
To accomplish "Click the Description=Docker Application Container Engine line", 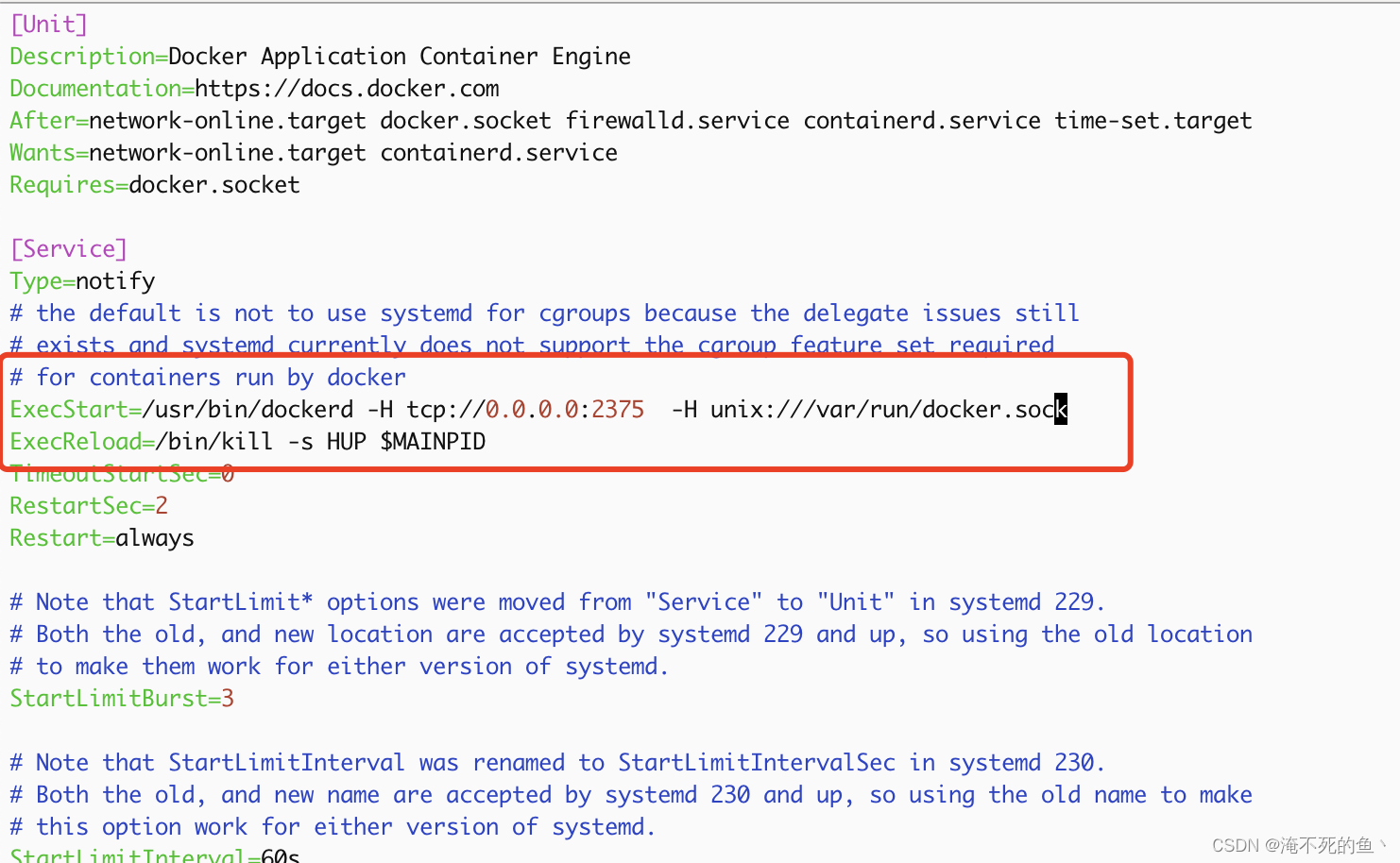I will pos(320,57).
